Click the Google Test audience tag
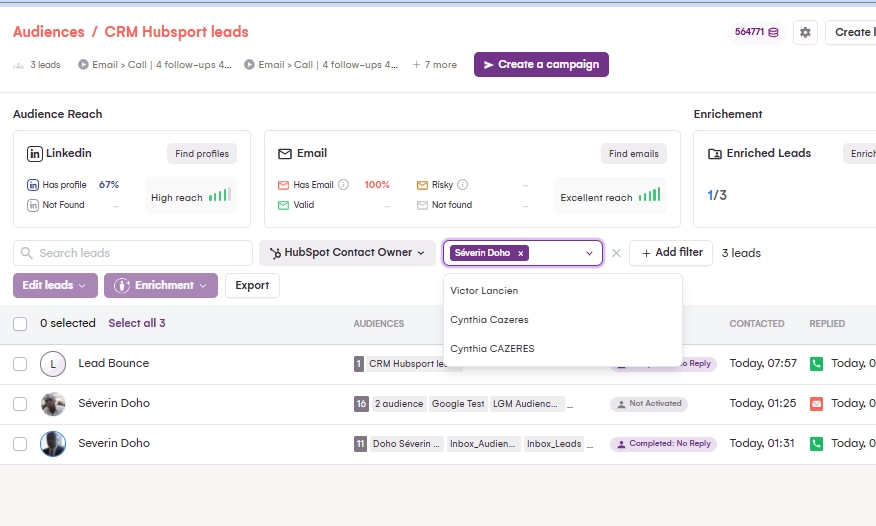 458,404
